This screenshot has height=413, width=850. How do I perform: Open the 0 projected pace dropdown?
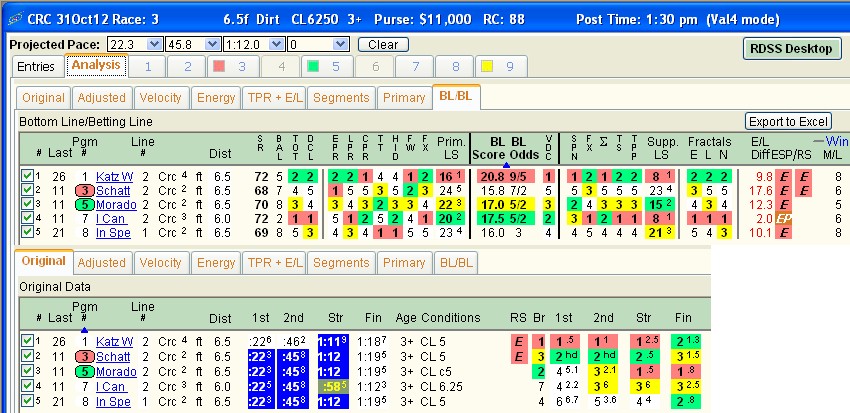coord(341,44)
